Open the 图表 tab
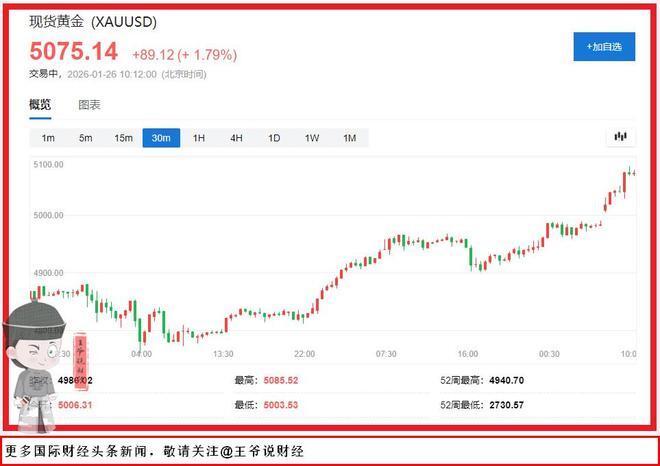 pyautogui.click(x=89, y=105)
